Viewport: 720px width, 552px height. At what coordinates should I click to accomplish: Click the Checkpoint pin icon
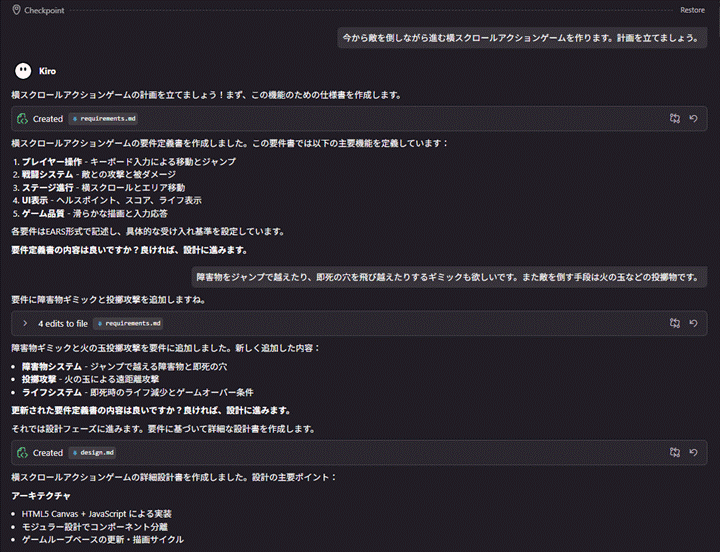pyautogui.click(x=15, y=10)
